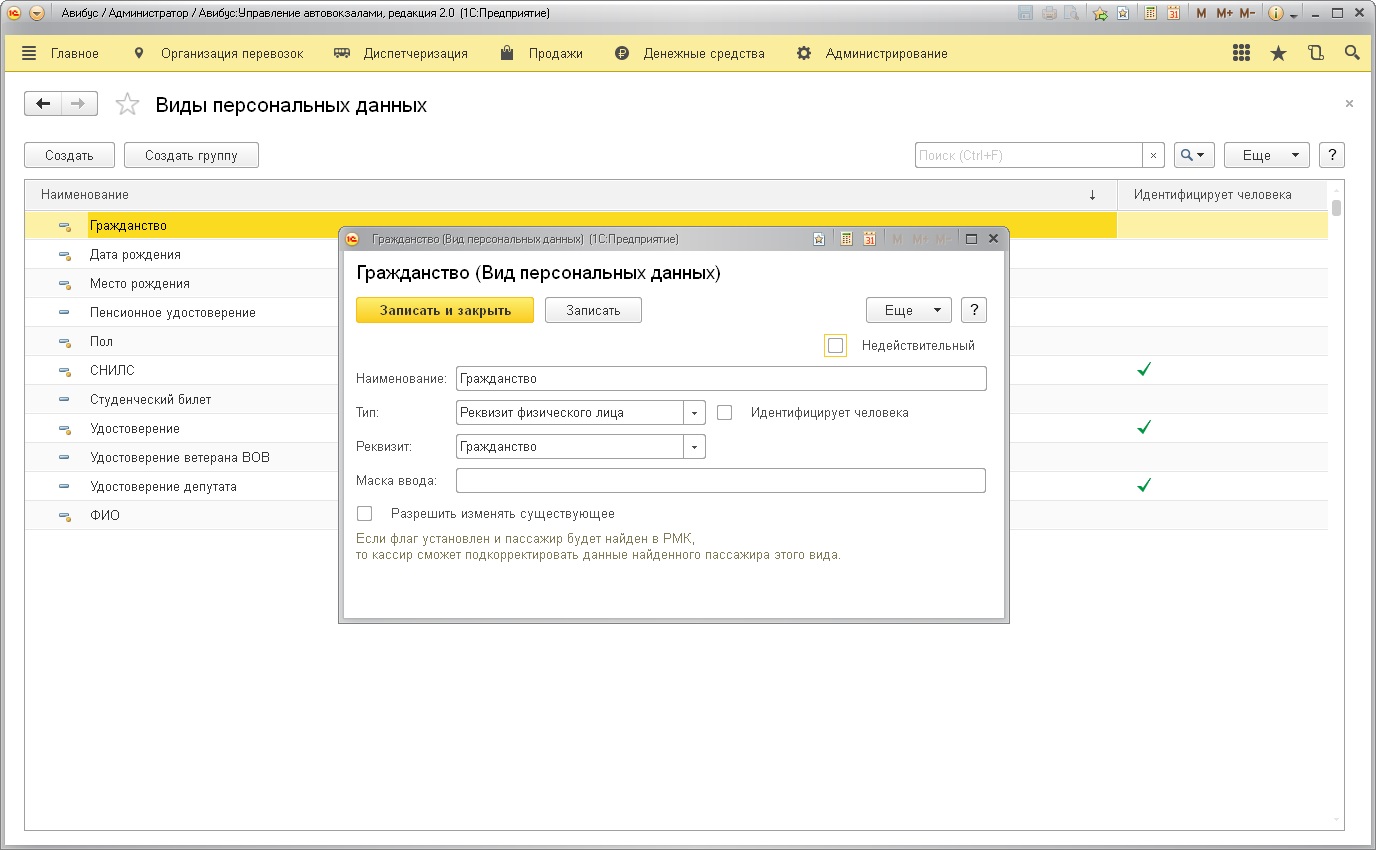This screenshot has height=850, width=1376.
Task: Expand the Реквизит dropdown list
Action: pos(694,447)
